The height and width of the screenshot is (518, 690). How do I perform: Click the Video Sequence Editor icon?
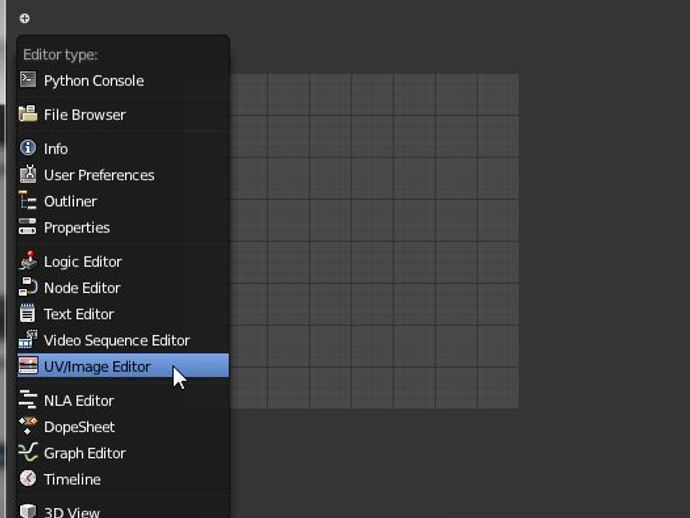pos(28,339)
